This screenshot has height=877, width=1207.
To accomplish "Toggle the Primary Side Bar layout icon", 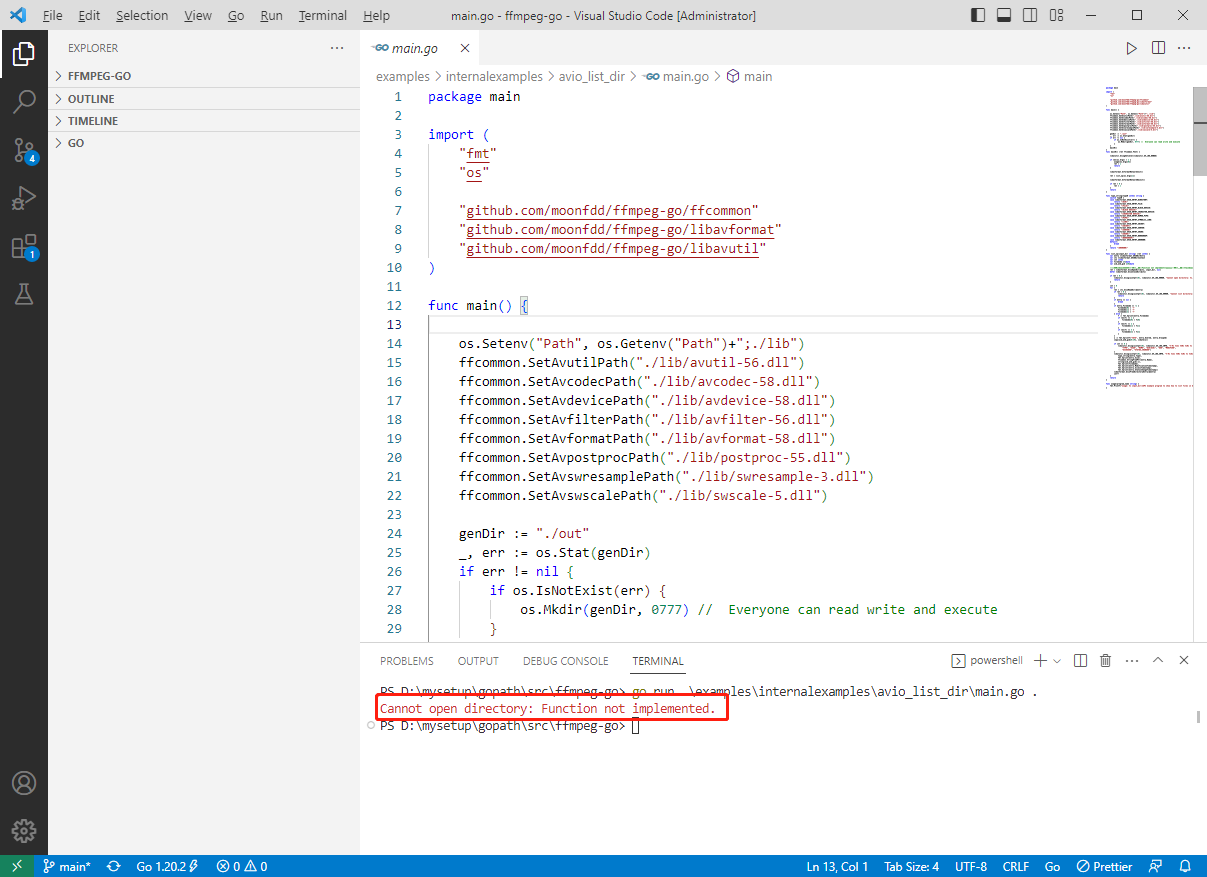I will click(x=978, y=16).
